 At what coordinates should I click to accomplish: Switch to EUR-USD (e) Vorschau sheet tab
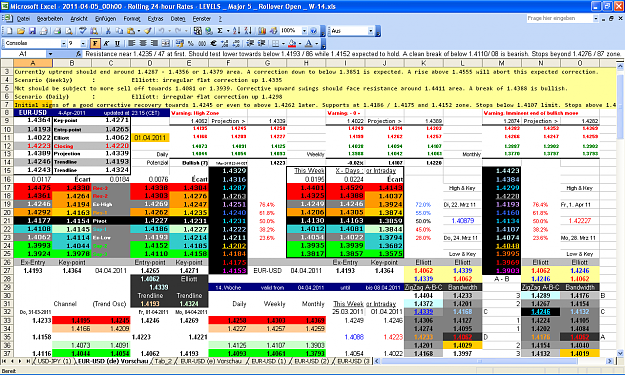pyautogui.click(x=211, y=361)
